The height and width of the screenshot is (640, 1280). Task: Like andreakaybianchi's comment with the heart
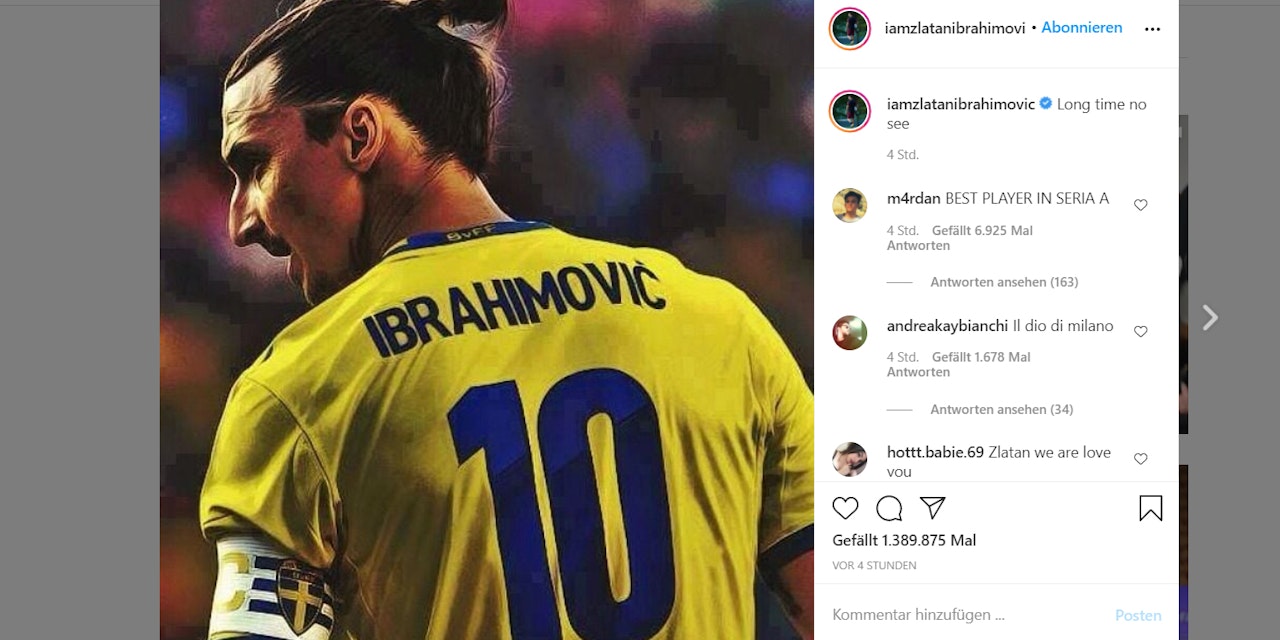click(1140, 332)
